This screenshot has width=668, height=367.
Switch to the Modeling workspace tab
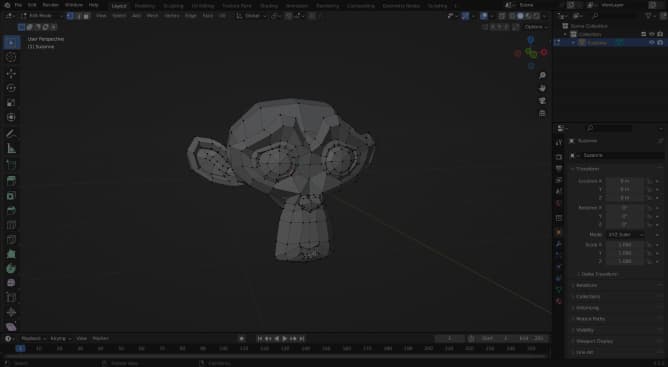pos(144,6)
